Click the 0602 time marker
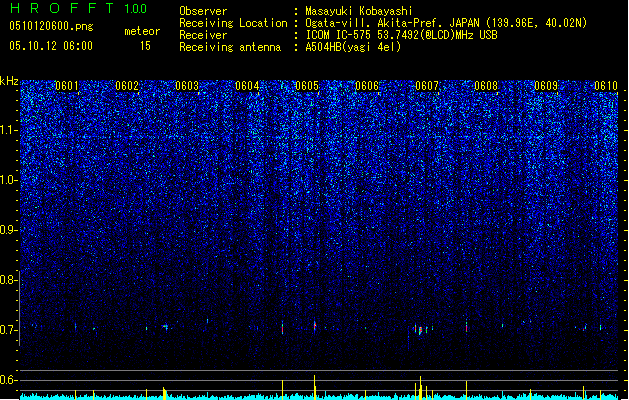The width and height of the screenshot is (629, 400). click(127, 86)
